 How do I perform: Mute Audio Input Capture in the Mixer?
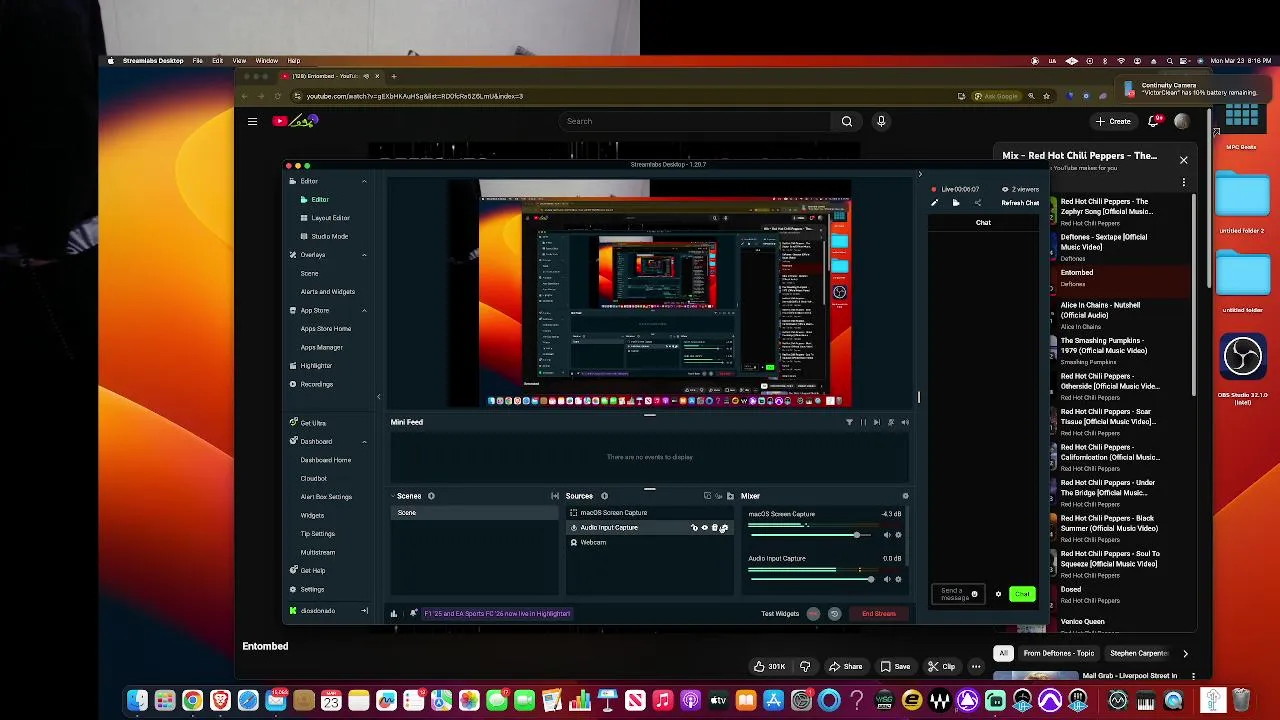tap(886, 579)
